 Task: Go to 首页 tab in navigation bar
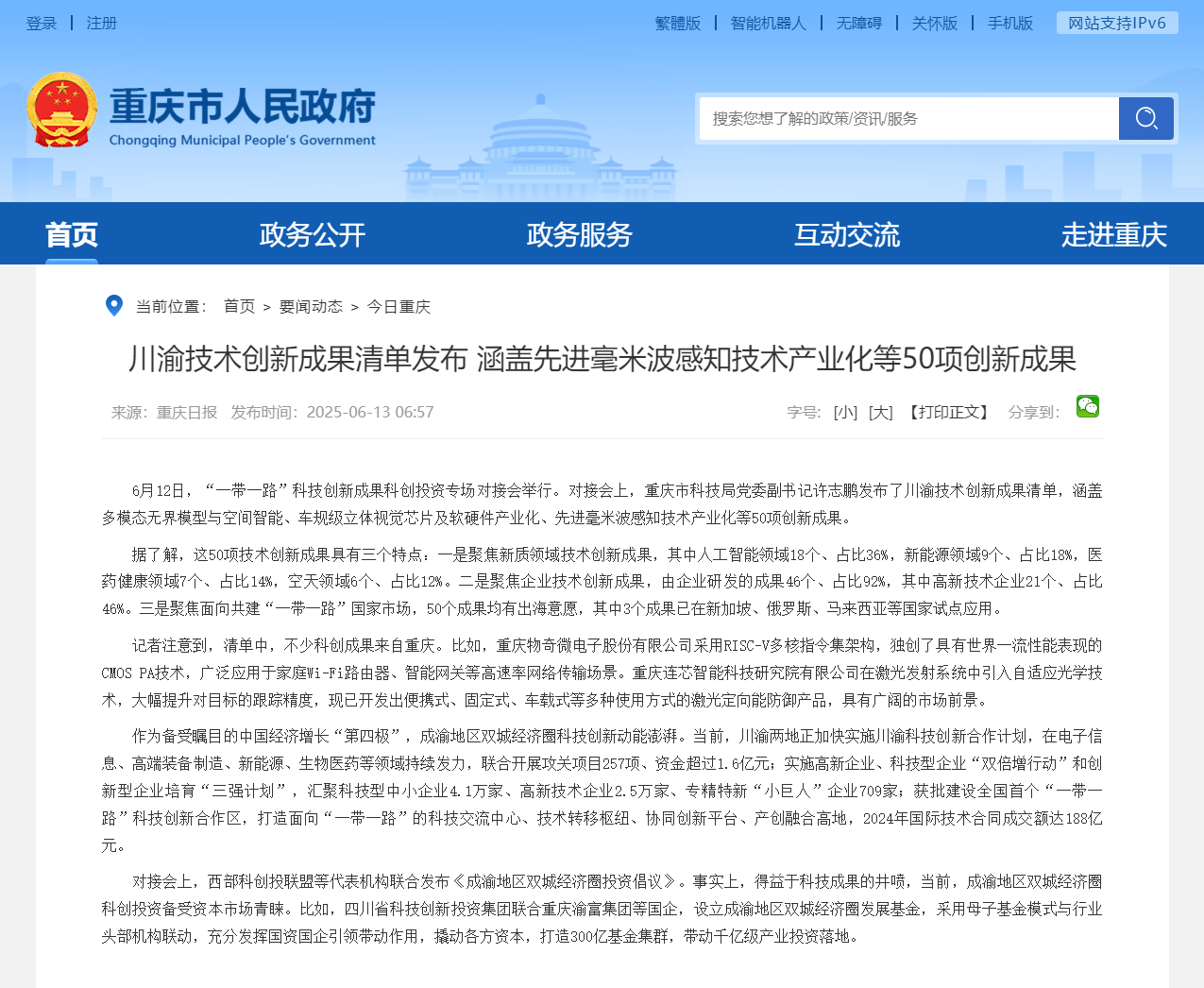coord(72,234)
